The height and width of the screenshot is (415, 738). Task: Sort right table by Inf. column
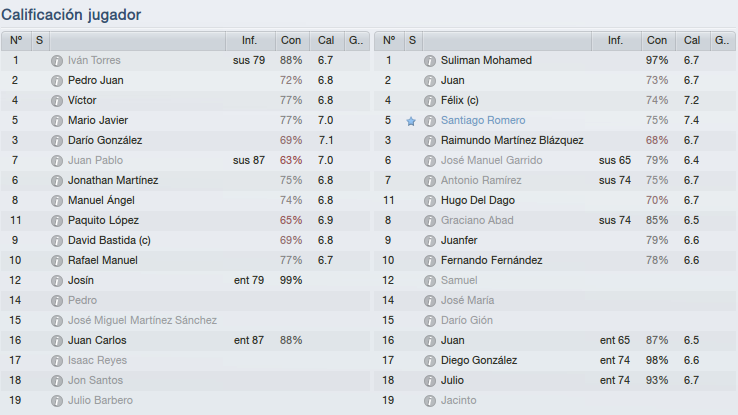616,41
